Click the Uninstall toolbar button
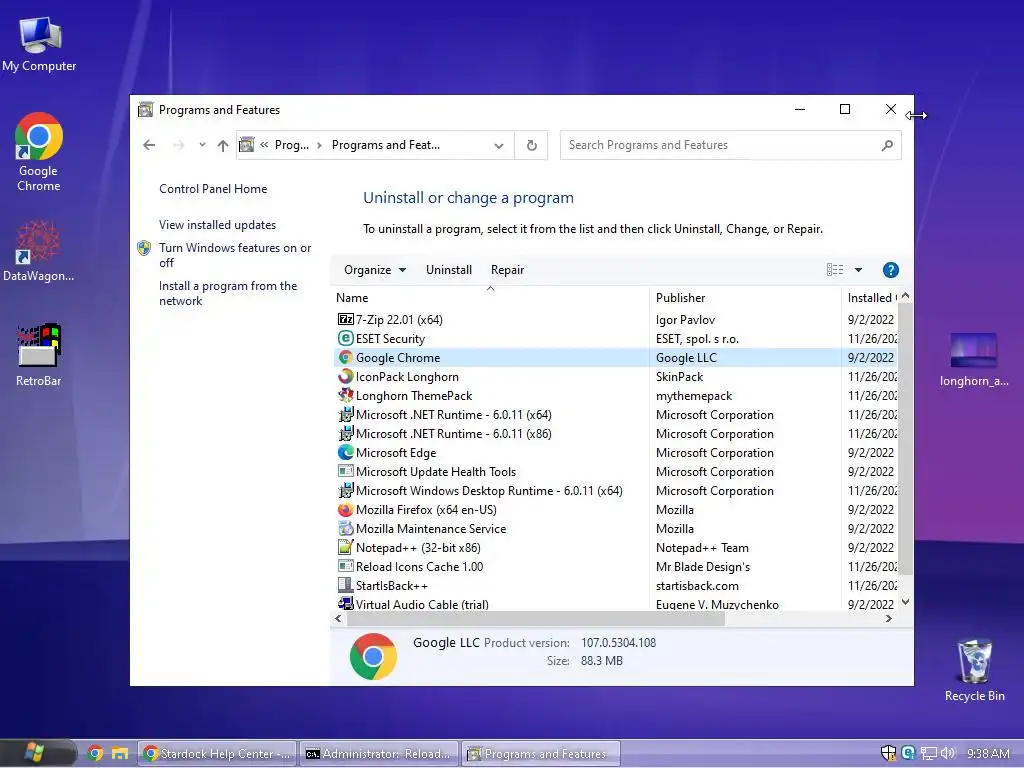1024x768 pixels. 449,270
